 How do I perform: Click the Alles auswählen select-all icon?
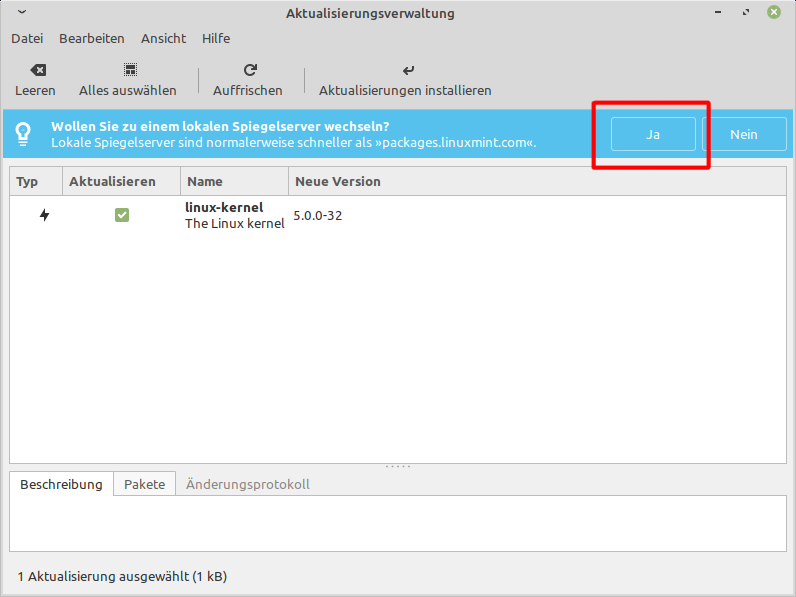pyautogui.click(x=130, y=70)
